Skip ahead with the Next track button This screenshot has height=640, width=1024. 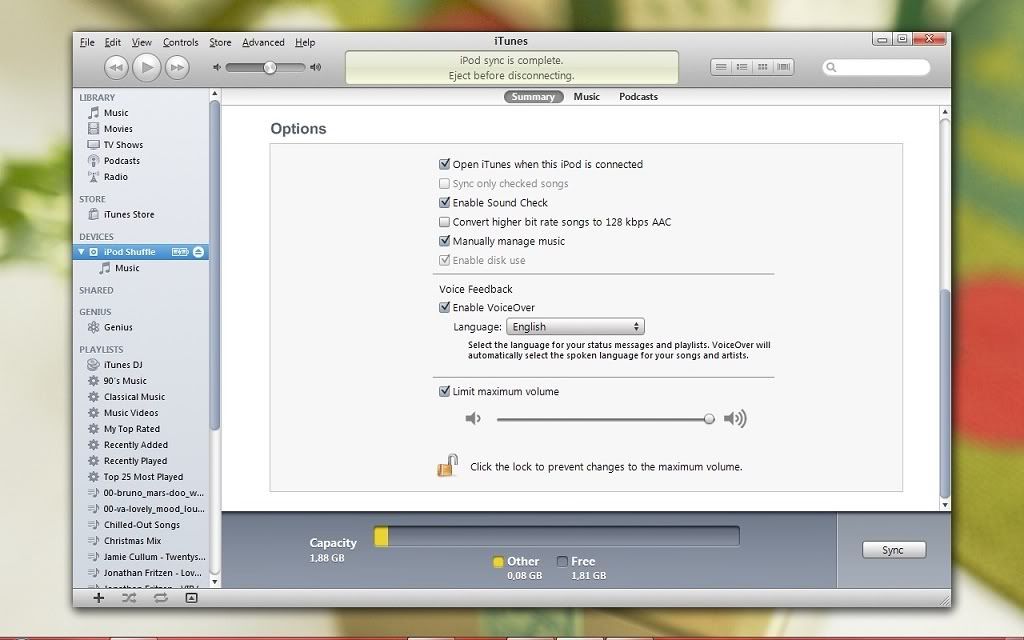177,67
